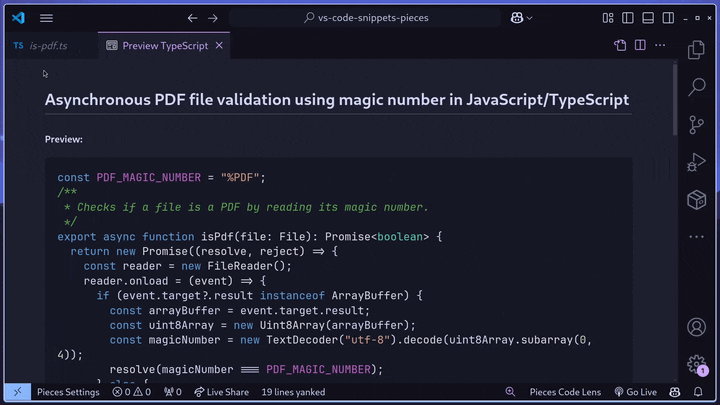Show additional views via the activity bar ellipsis

tap(697, 237)
